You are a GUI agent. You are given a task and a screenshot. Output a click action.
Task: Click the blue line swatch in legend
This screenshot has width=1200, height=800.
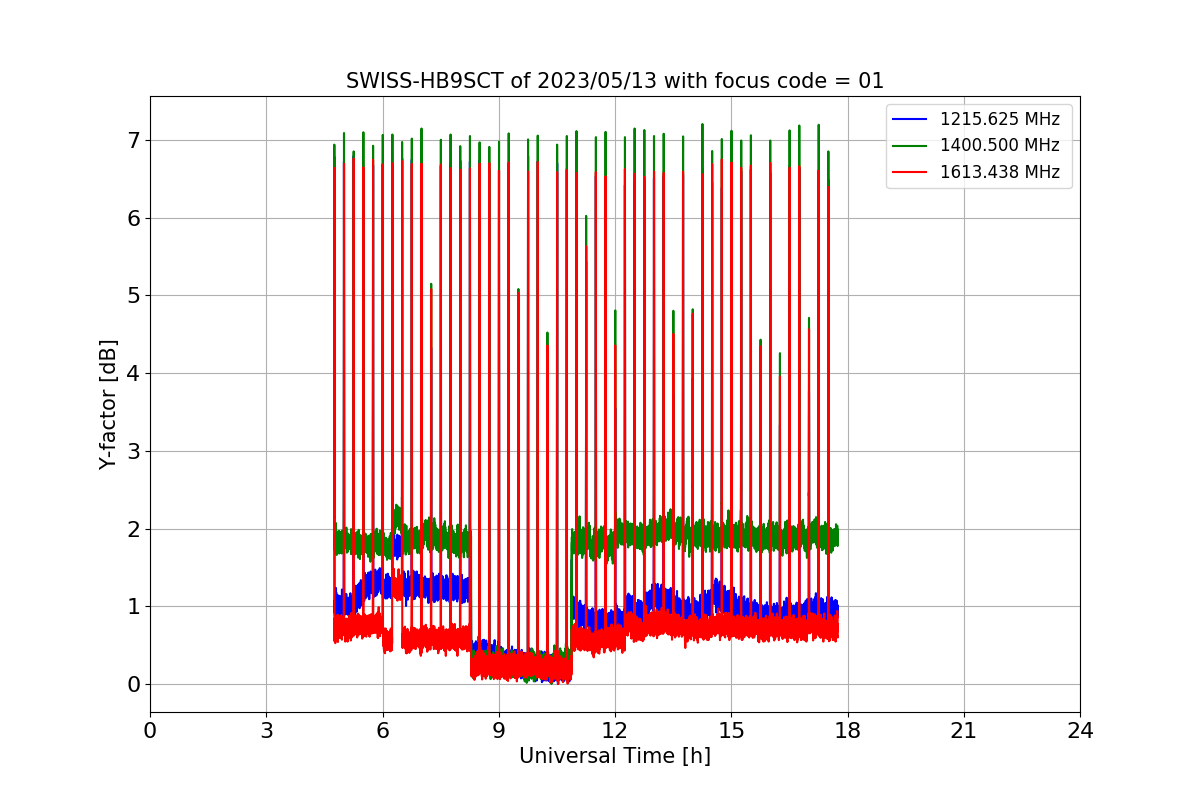[911, 120]
